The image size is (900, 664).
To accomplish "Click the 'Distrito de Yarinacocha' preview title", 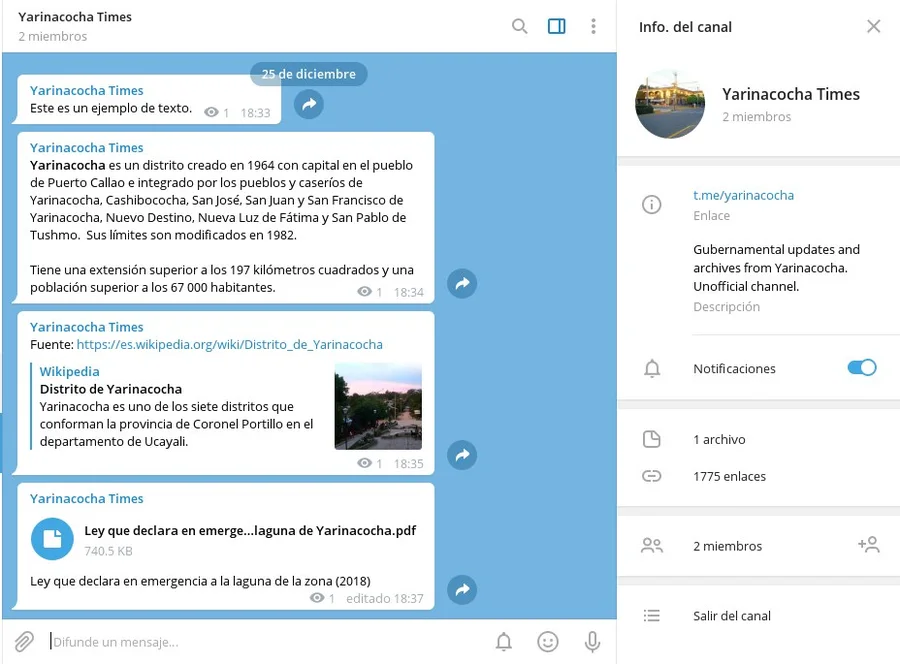I will pos(111,389).
